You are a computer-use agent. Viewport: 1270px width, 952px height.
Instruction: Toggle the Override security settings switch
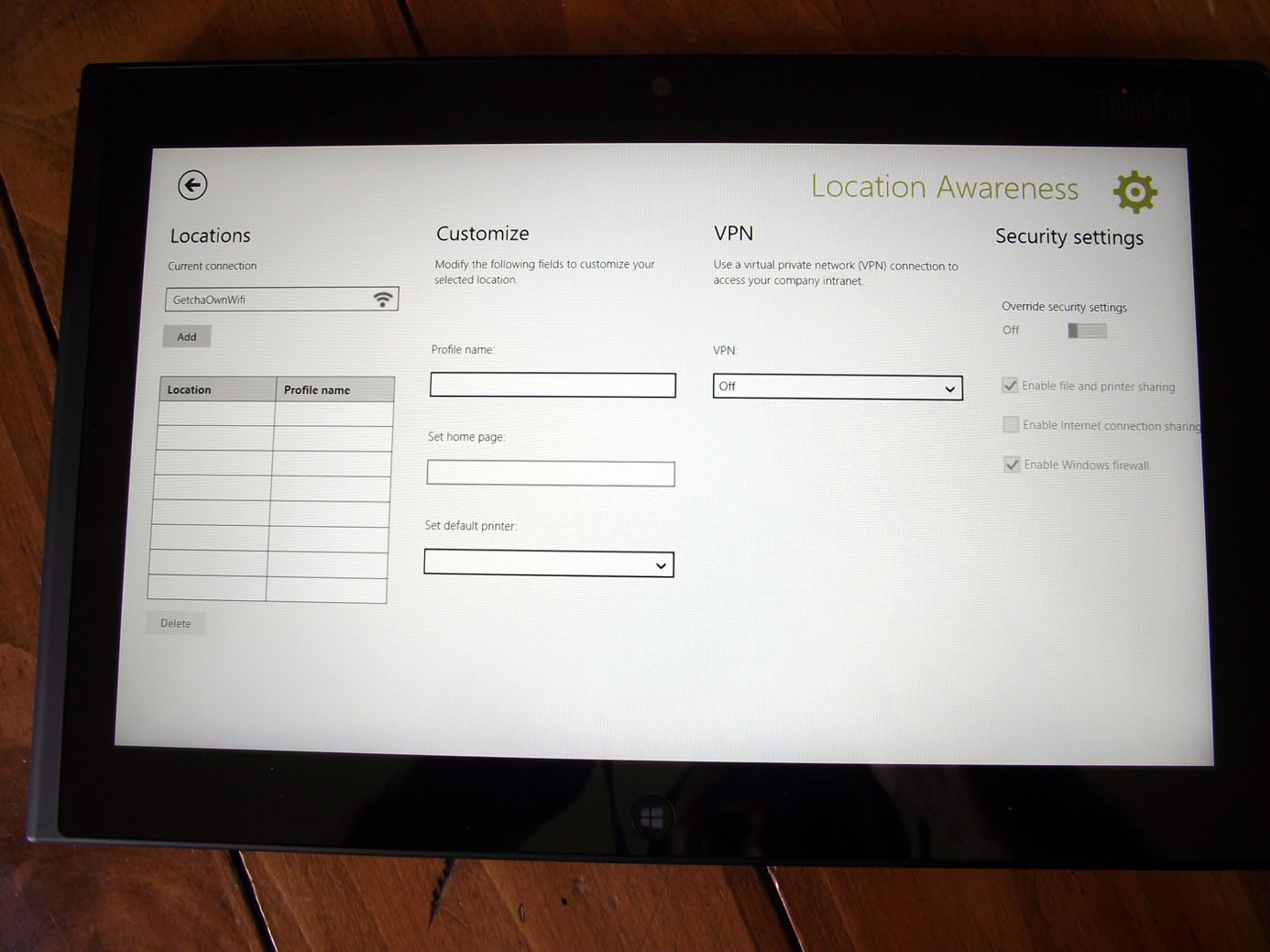point(1087,331)
